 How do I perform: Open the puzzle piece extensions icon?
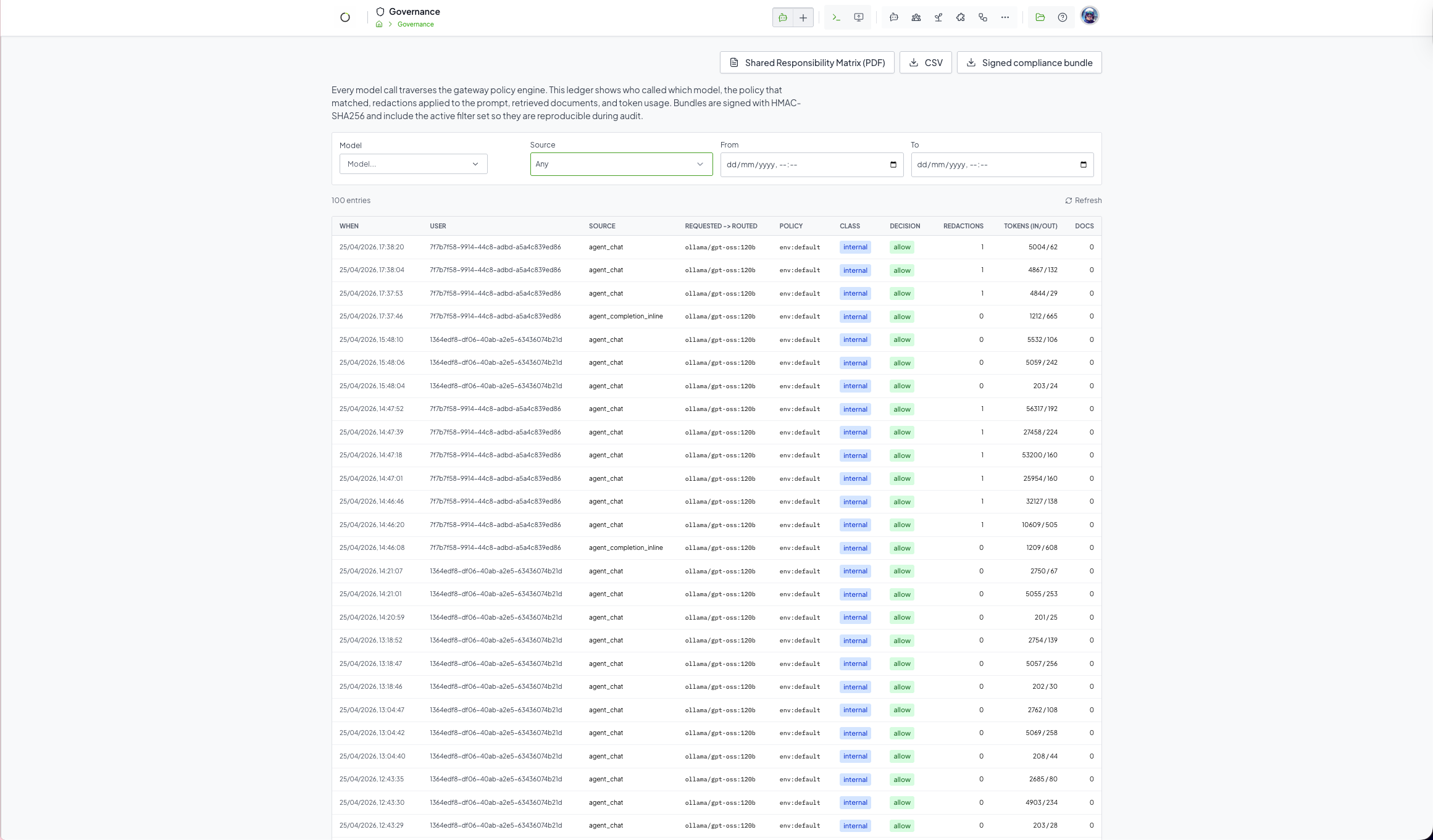click(961, 17)
